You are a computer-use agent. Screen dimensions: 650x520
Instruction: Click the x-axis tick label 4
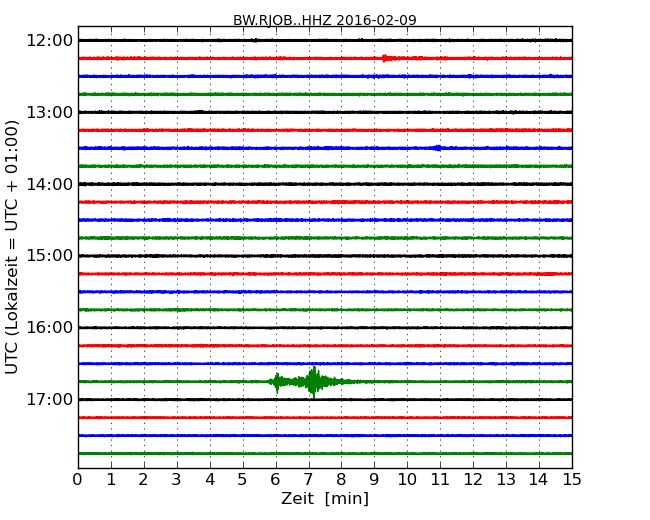[210, 480]
